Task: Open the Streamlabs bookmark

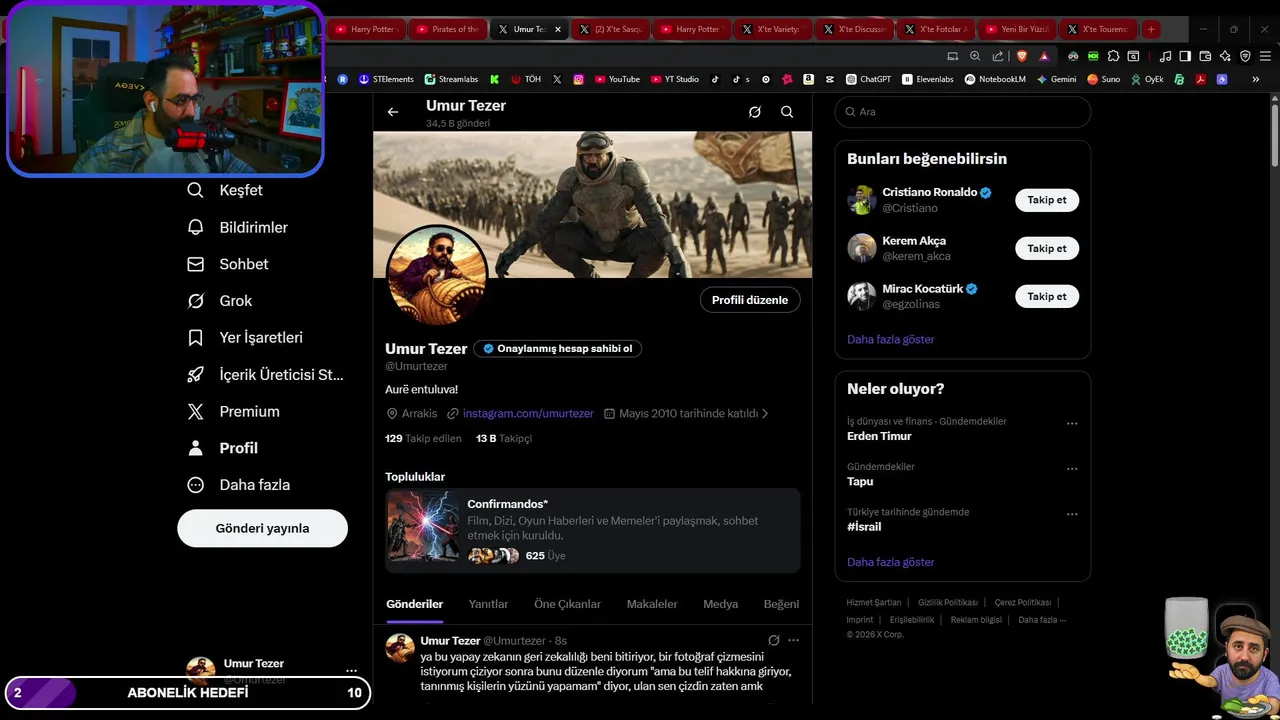Action: point(451,79)
